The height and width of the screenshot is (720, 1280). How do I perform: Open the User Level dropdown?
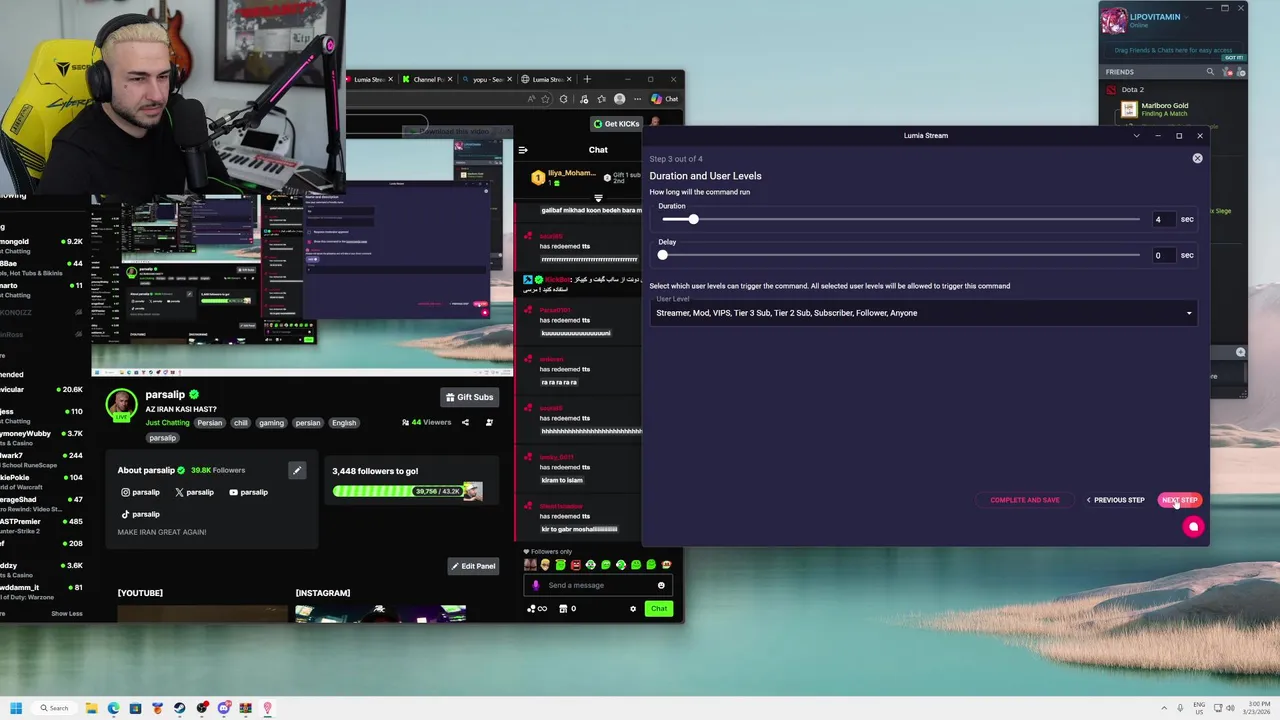pyautogui.click(x=923, y=312)
